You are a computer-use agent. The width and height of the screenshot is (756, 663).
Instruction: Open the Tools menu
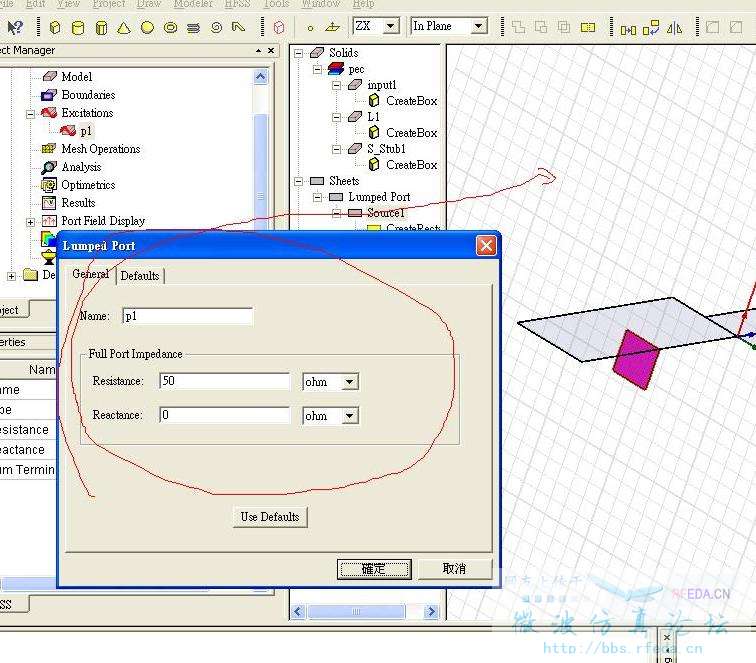click(x=276, y=4)
